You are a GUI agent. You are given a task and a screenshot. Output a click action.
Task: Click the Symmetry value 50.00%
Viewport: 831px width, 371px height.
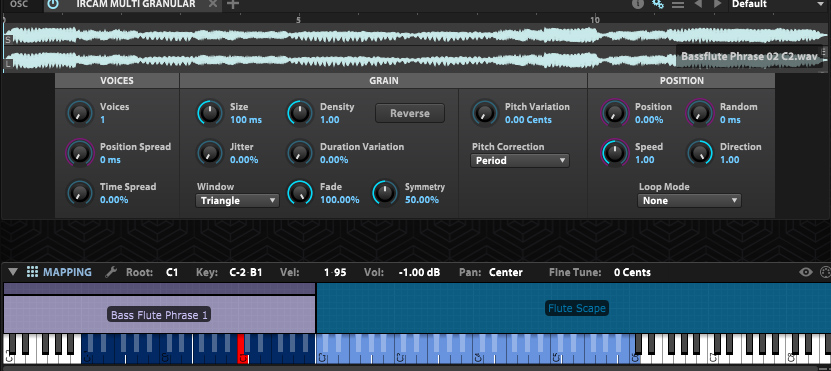(x=422, y=200)
